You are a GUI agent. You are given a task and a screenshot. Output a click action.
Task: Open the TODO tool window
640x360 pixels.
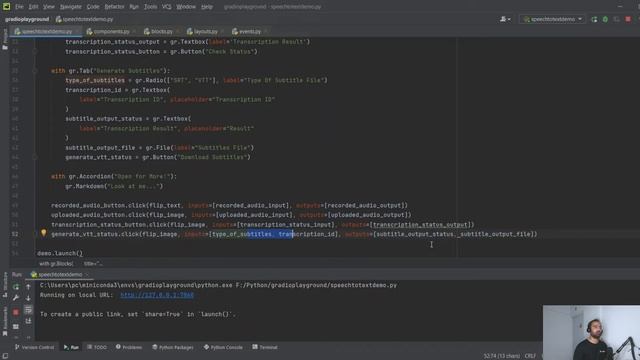click(x=97, y=347)
